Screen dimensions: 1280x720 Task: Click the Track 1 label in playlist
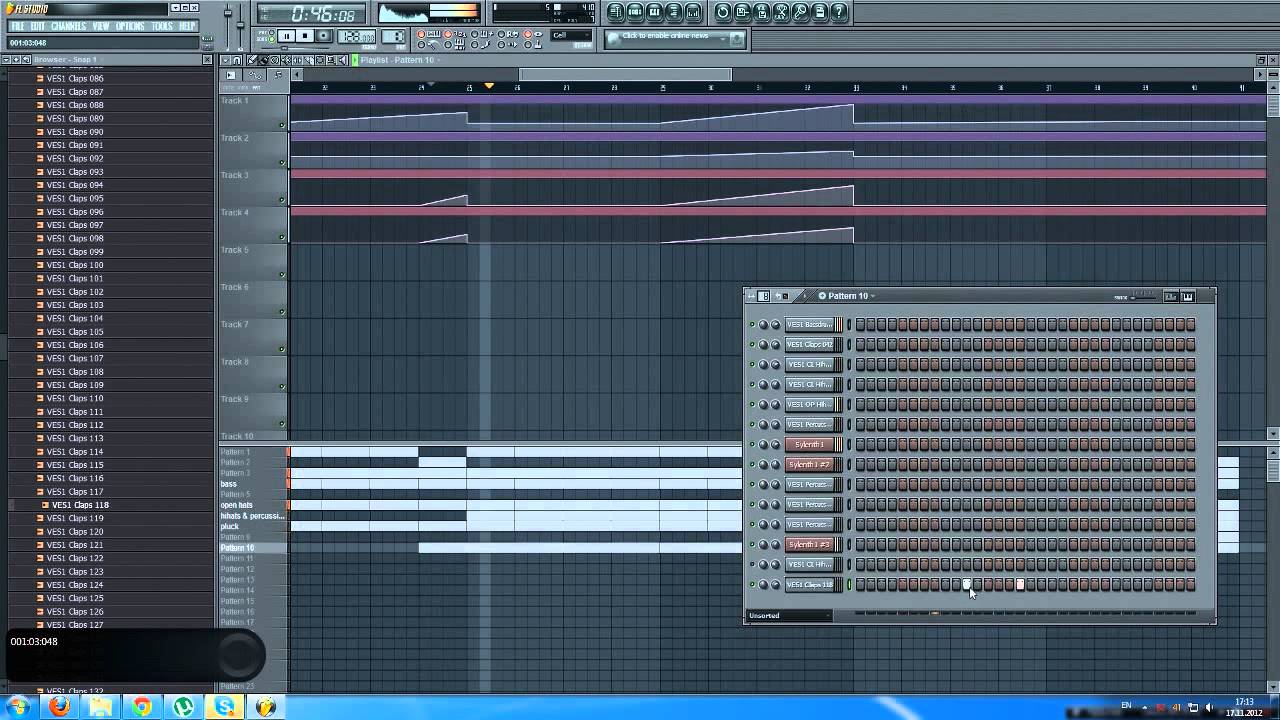(235, 101)
